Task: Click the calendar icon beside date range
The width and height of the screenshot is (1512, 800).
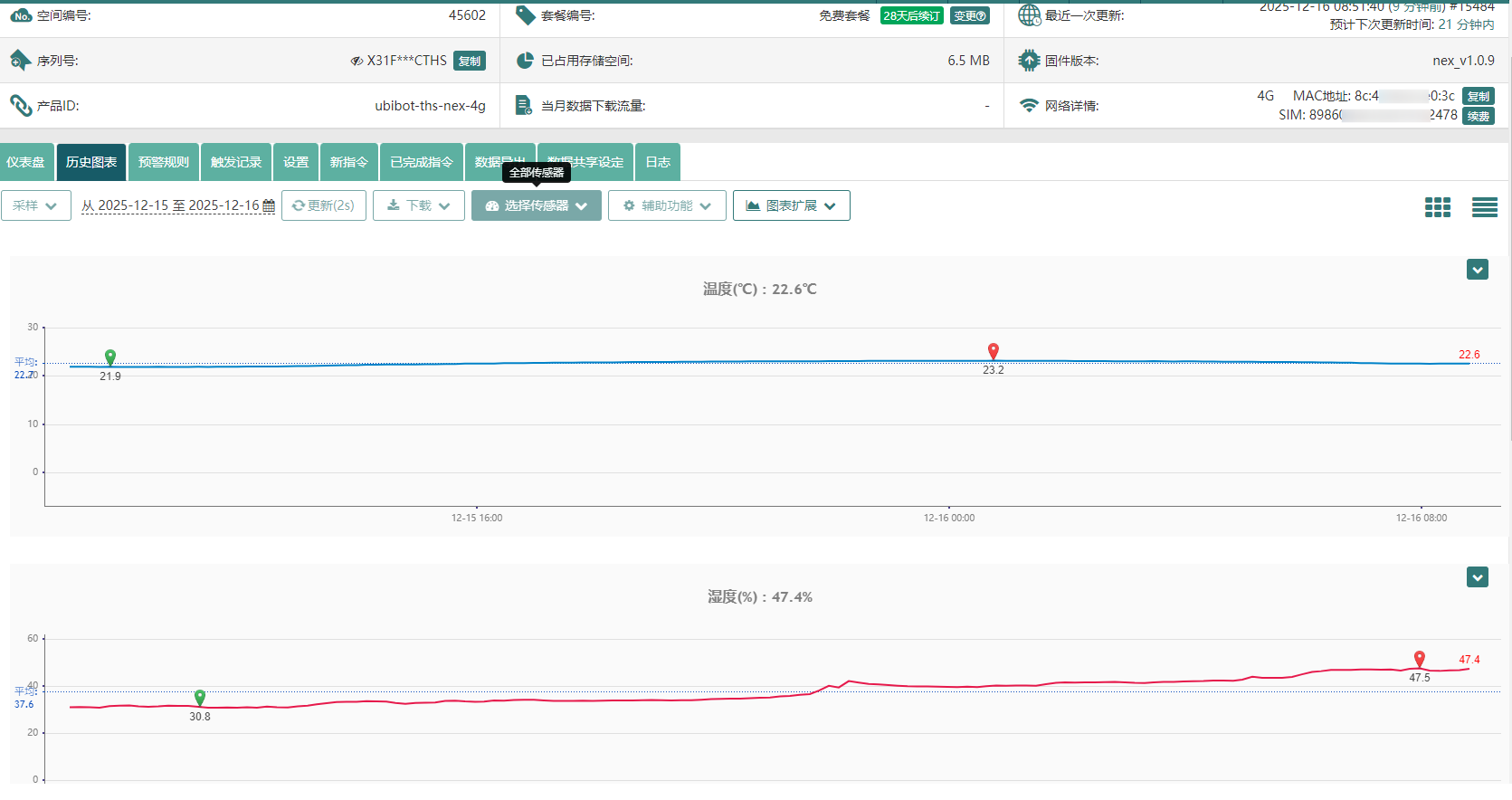Action: pyautogui.click(x=269, y=206)
